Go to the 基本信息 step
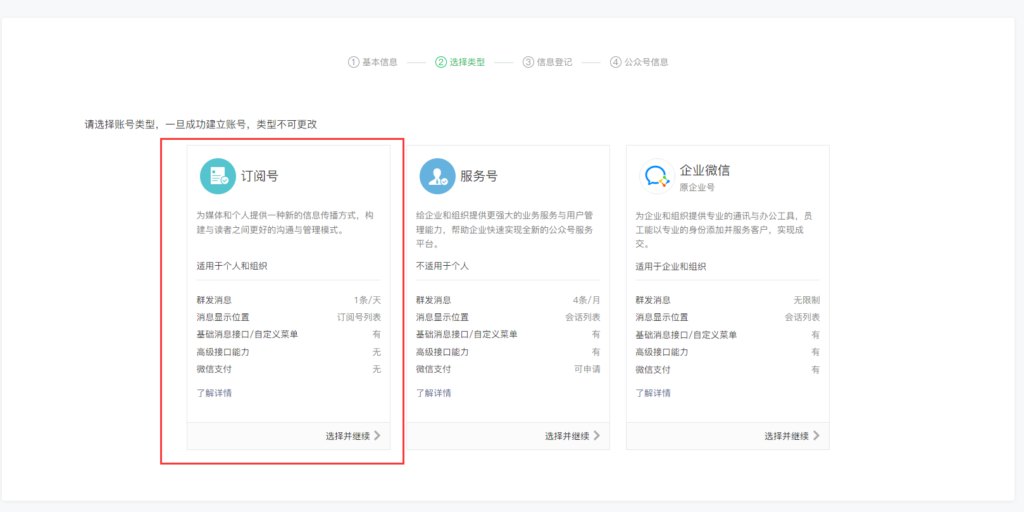Viewport: 1024px width, 512px height. (380, 62)
